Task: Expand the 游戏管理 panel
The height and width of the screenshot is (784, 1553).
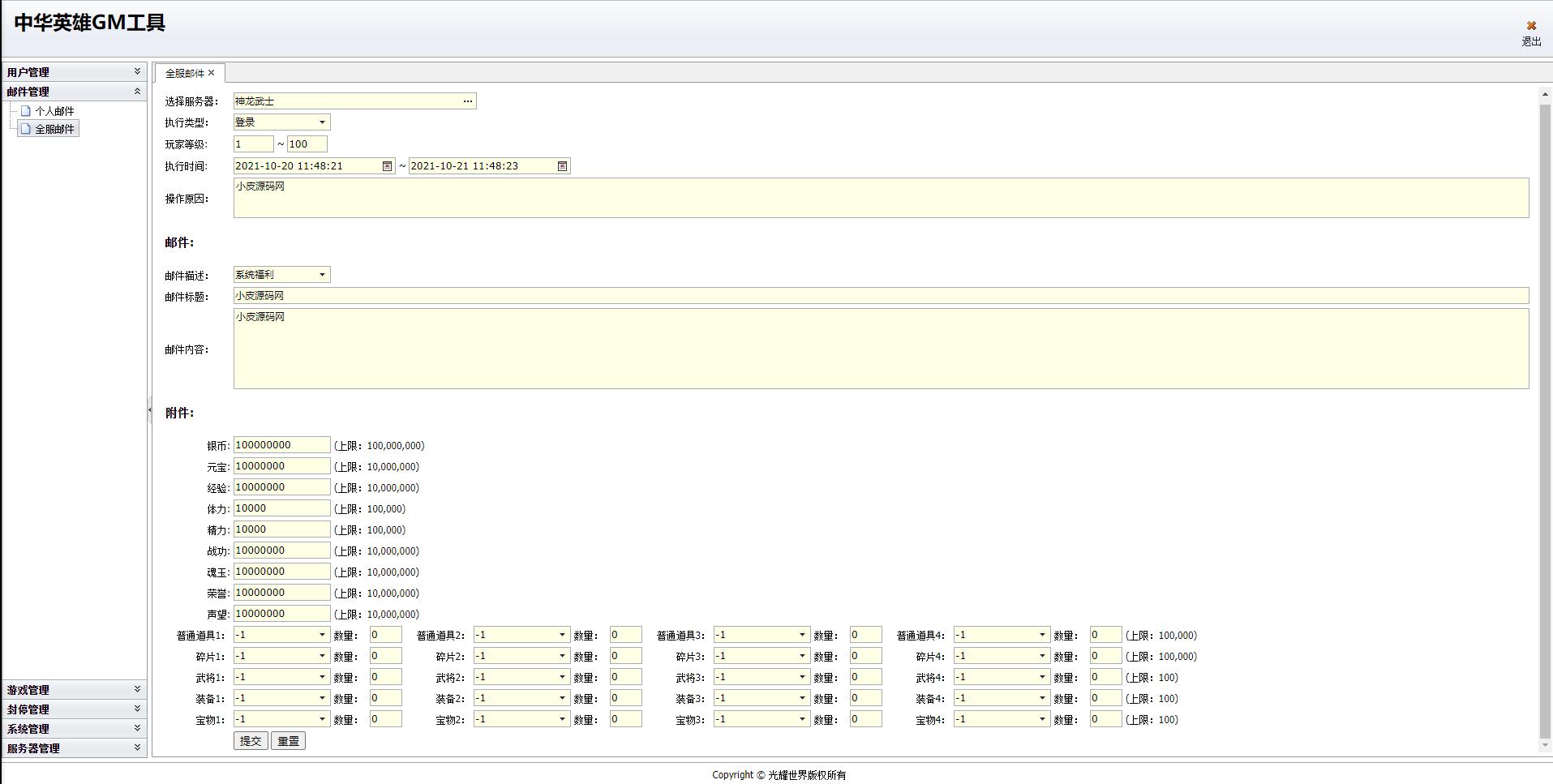Action: click(x=137, y=690)
